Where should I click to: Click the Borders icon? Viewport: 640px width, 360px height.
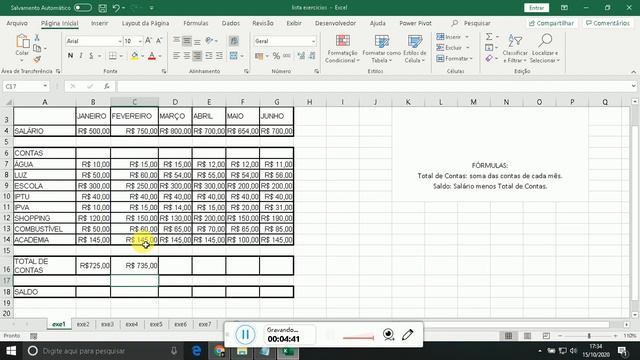point(113,56)
